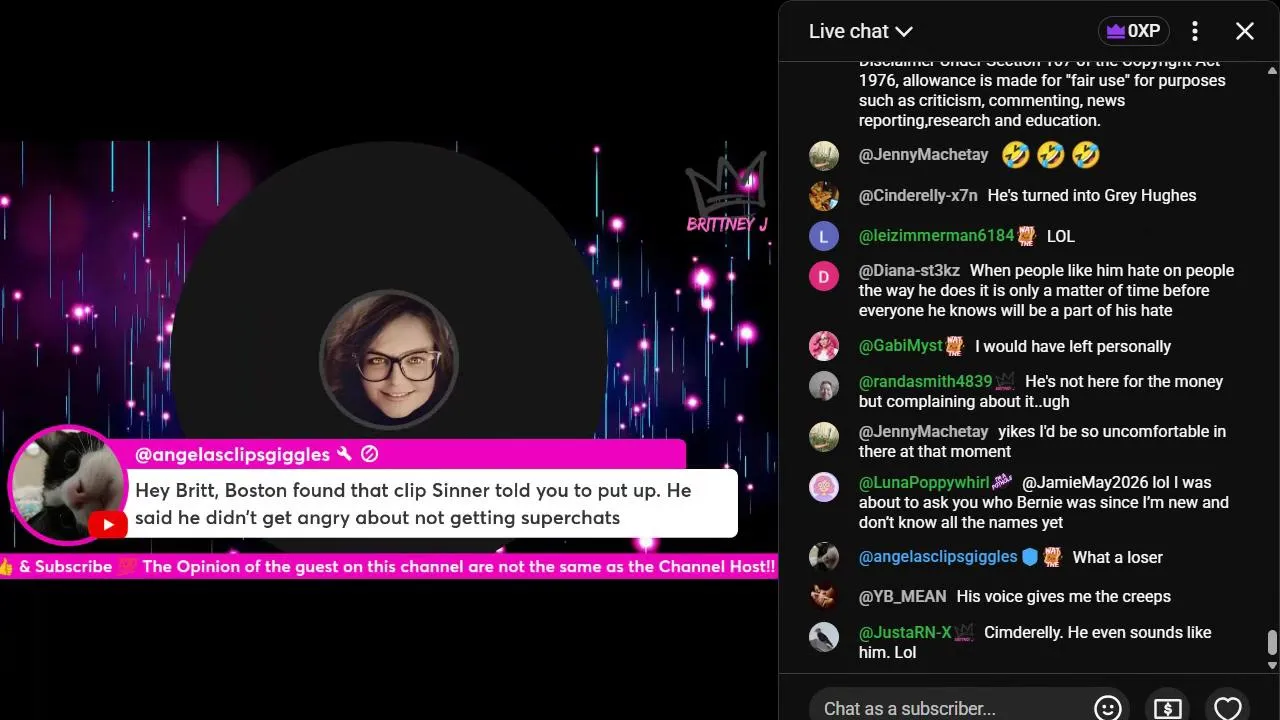The height and width of the screenshot is (720, 1280).
Task: Click the @leizimmerman6184 member name
Action: [936, 236]
